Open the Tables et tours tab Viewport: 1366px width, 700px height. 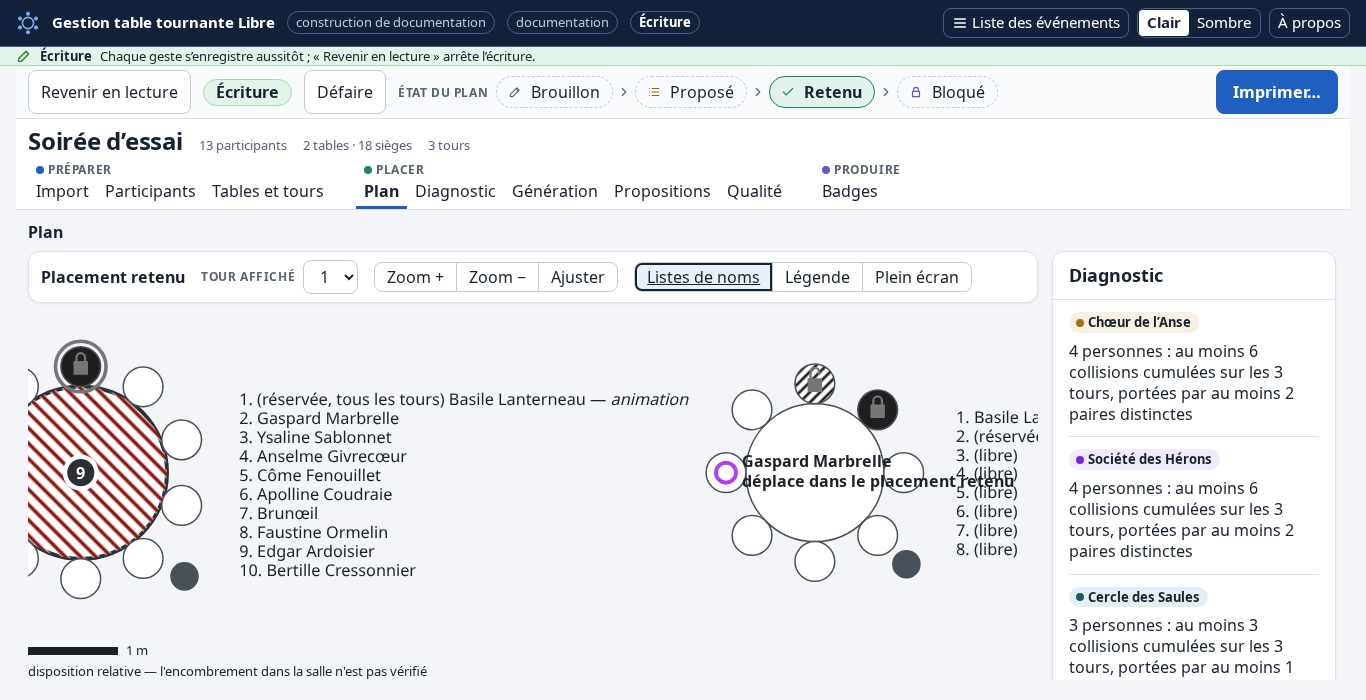pos(268,191)
